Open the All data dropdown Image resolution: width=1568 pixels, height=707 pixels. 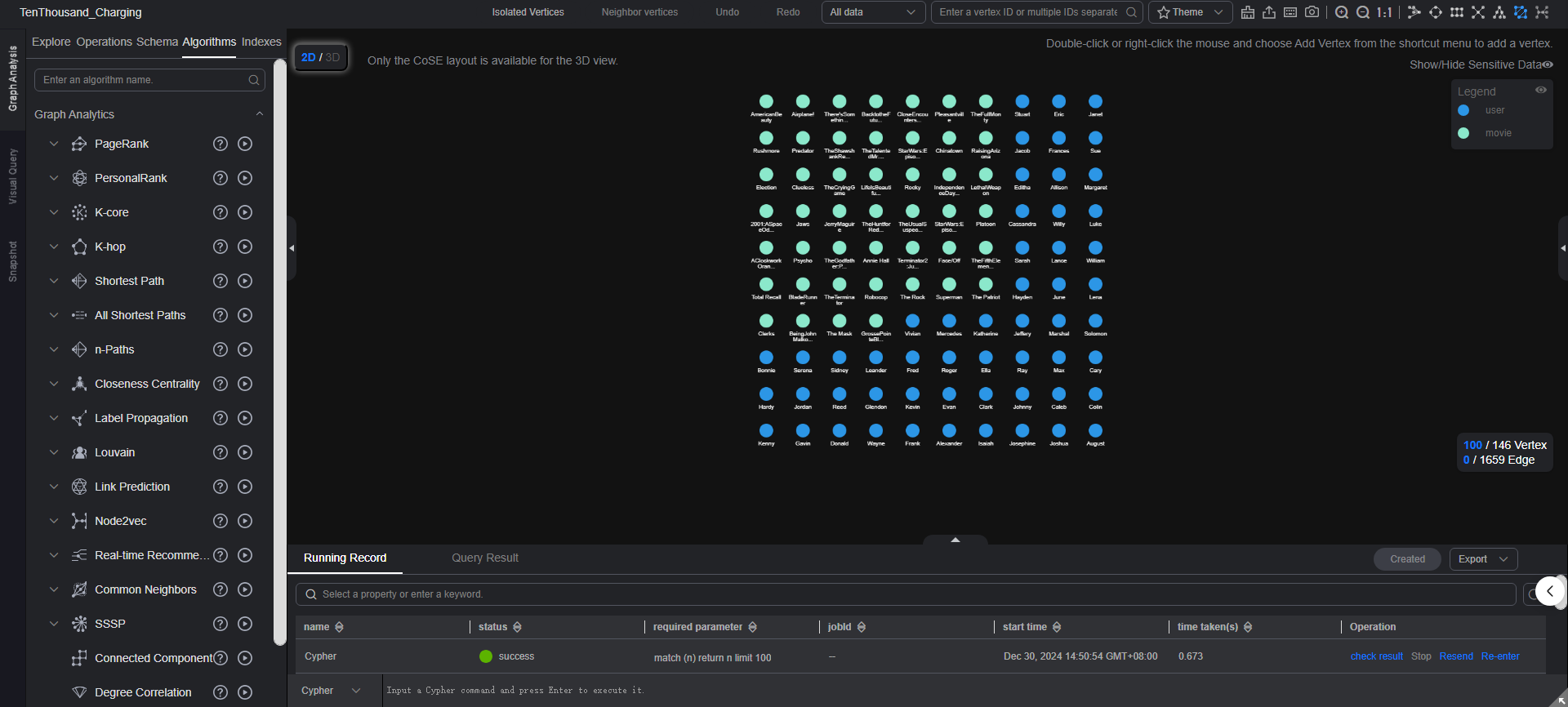click(873, 12)
